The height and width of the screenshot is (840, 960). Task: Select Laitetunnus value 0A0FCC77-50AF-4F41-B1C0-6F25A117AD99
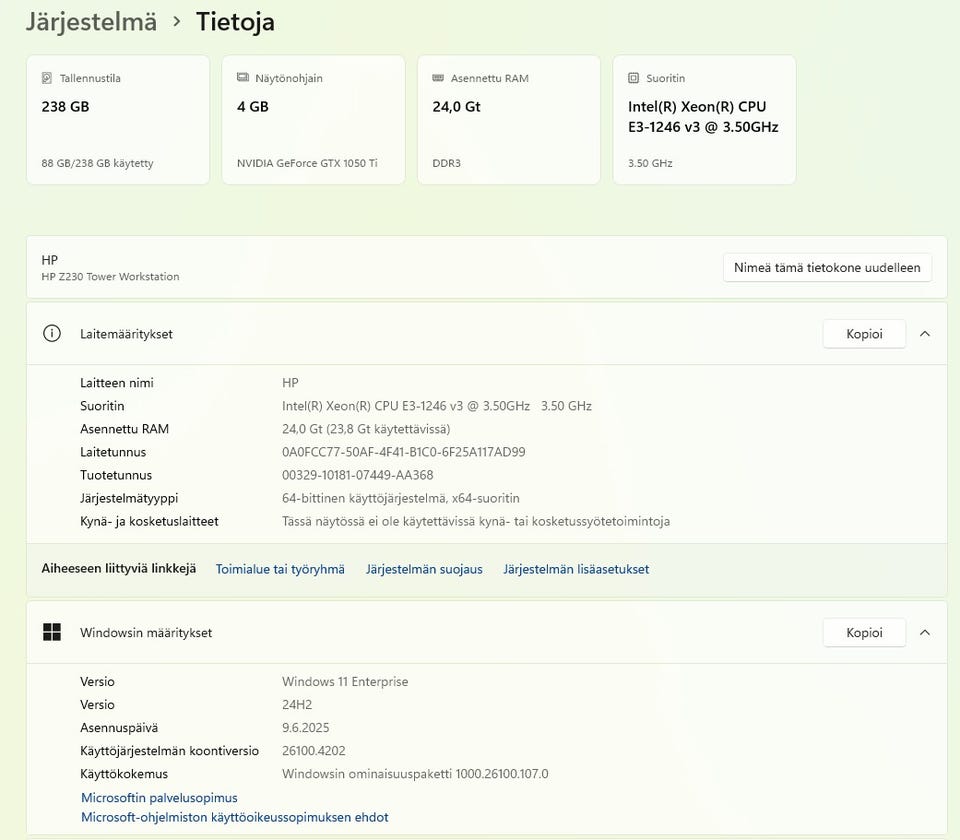tap(403, 452)
